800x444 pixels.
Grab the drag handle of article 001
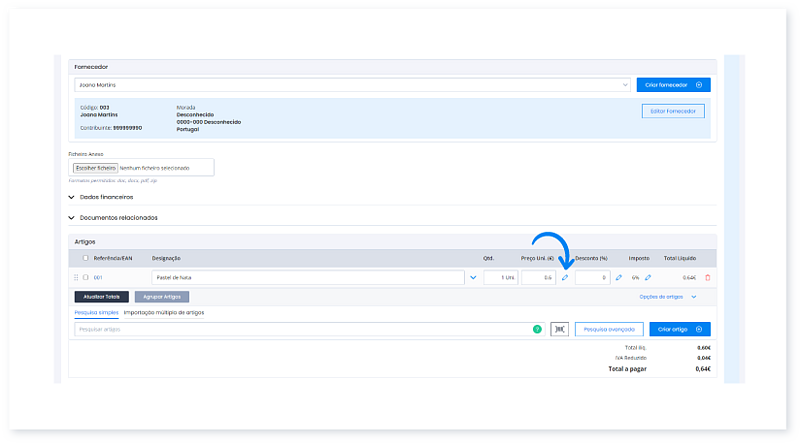[x=76, y=277]
